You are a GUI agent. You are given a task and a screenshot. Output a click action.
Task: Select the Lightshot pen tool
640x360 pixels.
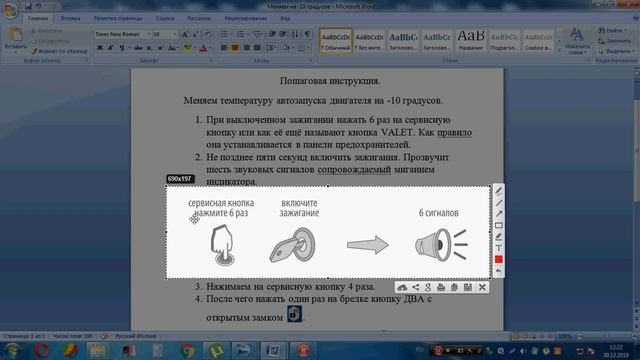coord(498,191)
